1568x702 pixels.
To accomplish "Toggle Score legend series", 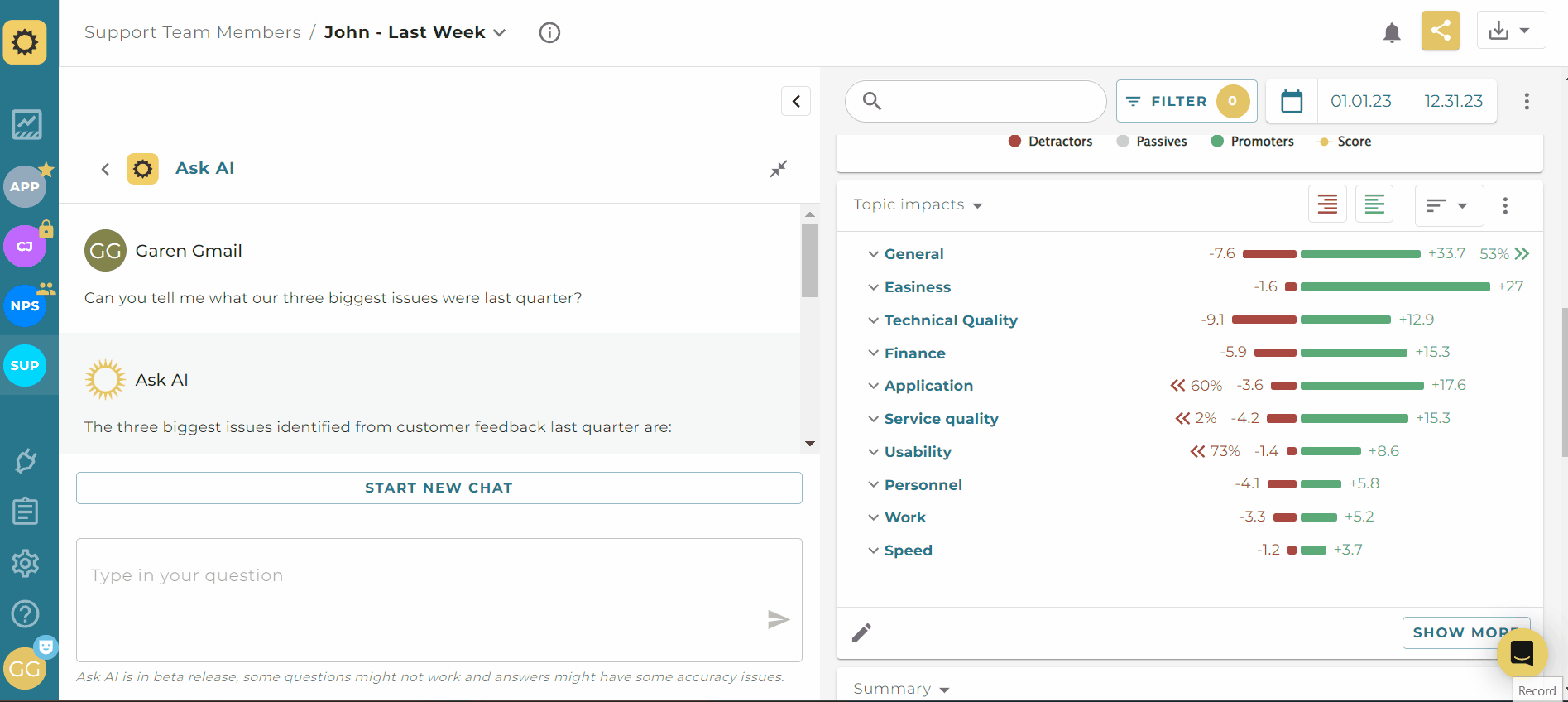I will pos(1344,142).
